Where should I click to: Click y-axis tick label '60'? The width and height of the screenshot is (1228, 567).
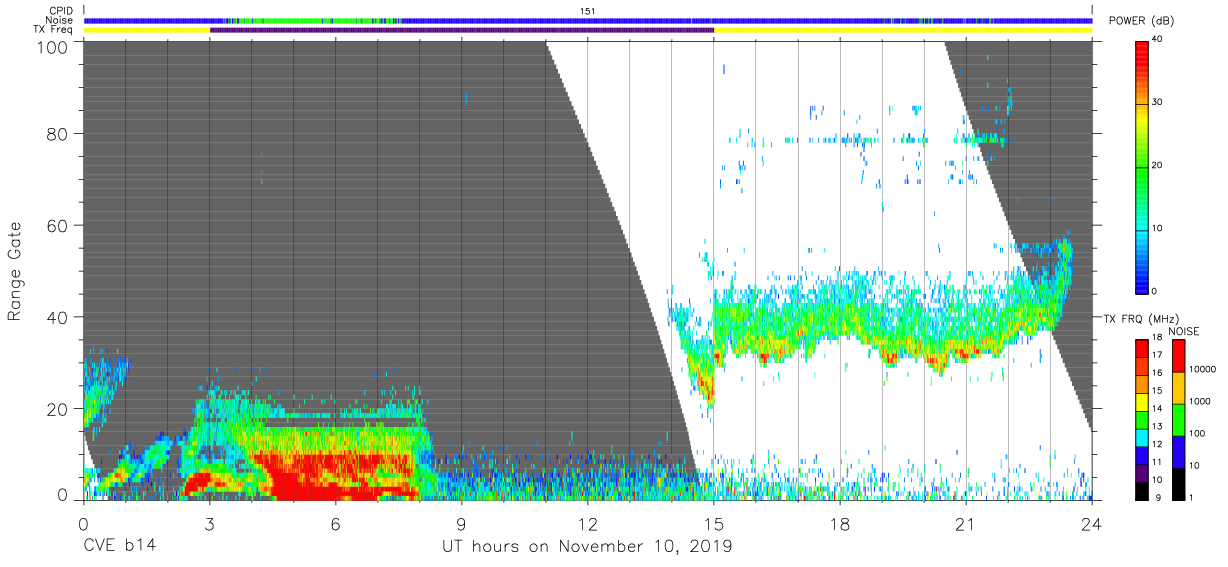pyautogui.click(x=58, y=225)
